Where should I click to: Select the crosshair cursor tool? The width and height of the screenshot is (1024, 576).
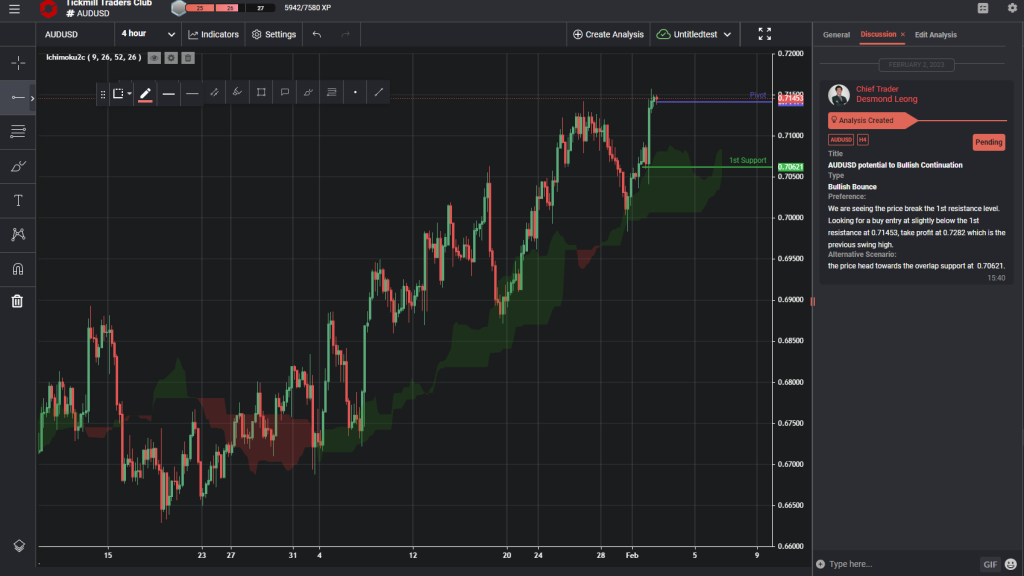[18, 62]
